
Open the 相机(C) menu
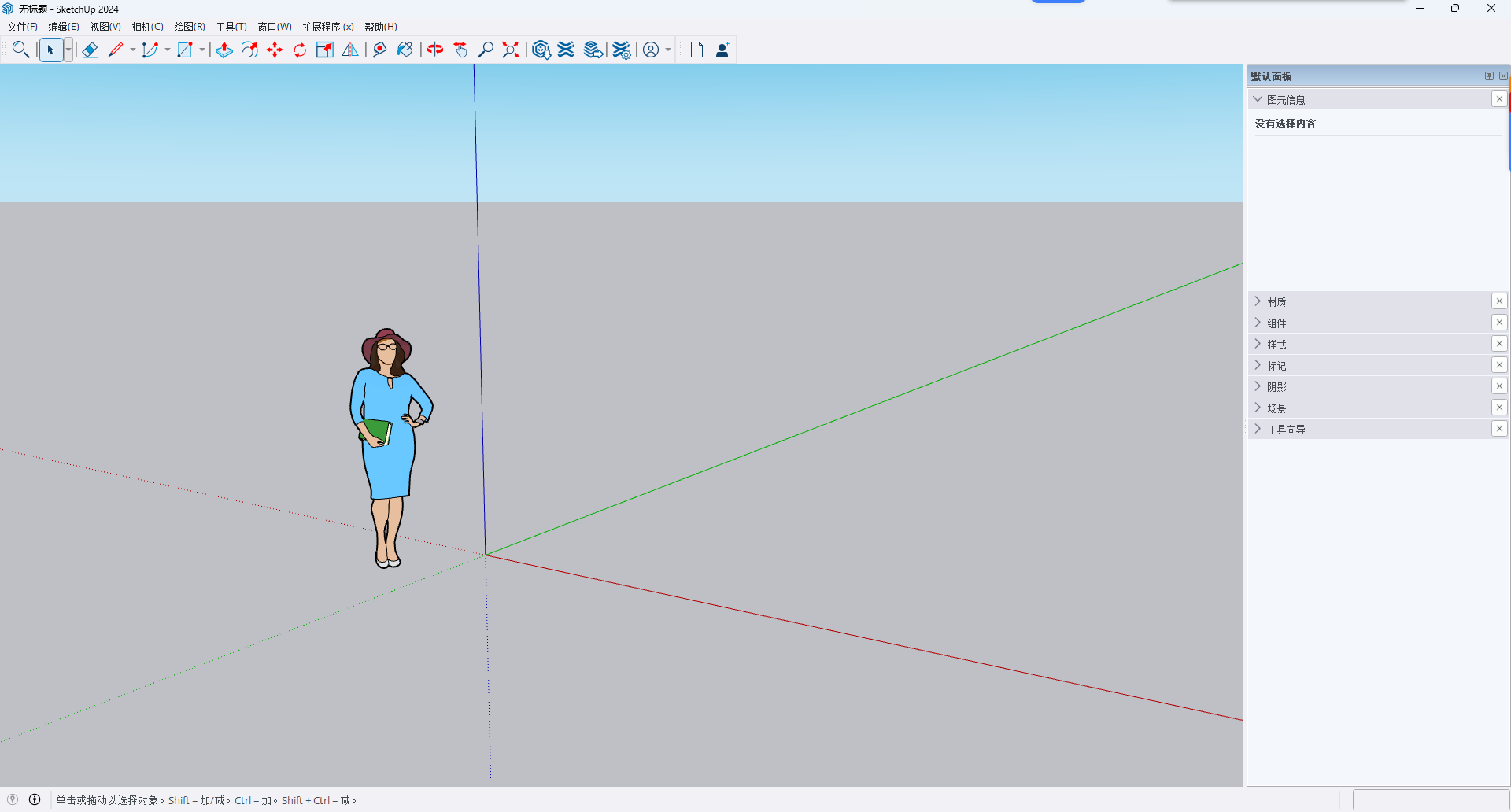pyautogui.click(x=146, y=26)
